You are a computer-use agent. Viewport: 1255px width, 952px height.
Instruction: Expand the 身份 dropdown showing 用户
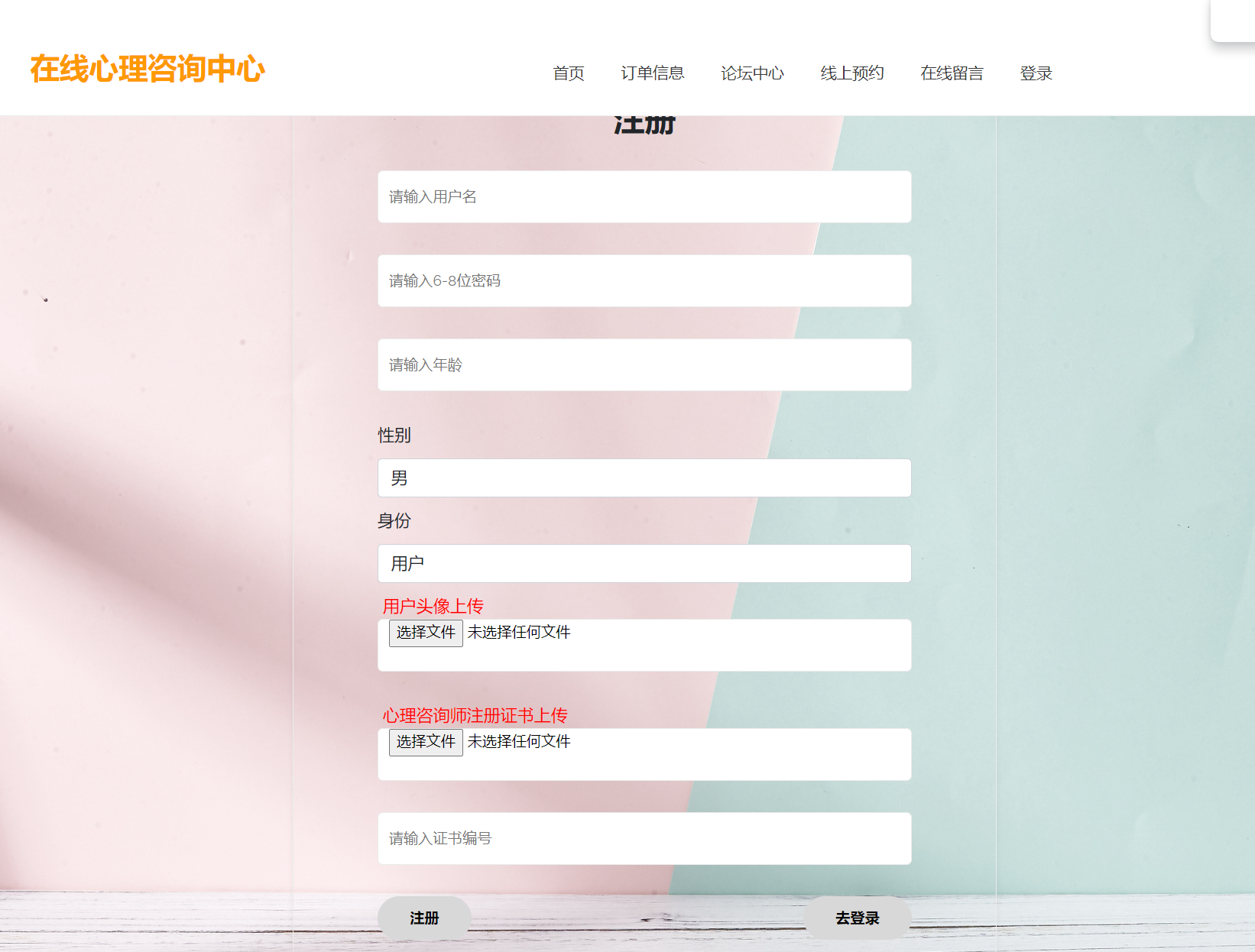tap(644, 564)
